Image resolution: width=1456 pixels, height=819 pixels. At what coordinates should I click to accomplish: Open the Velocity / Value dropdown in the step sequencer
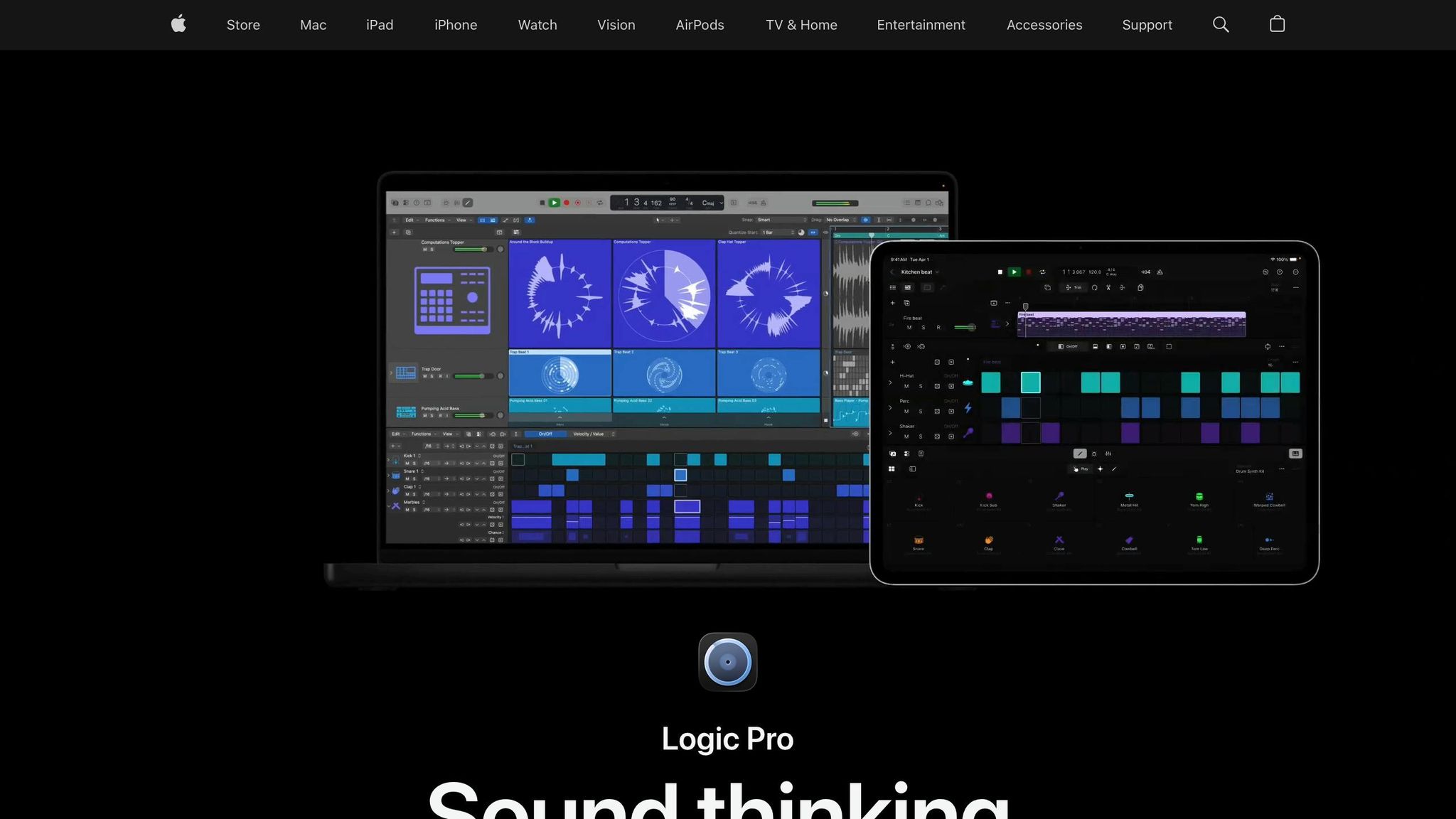(593, 434)
